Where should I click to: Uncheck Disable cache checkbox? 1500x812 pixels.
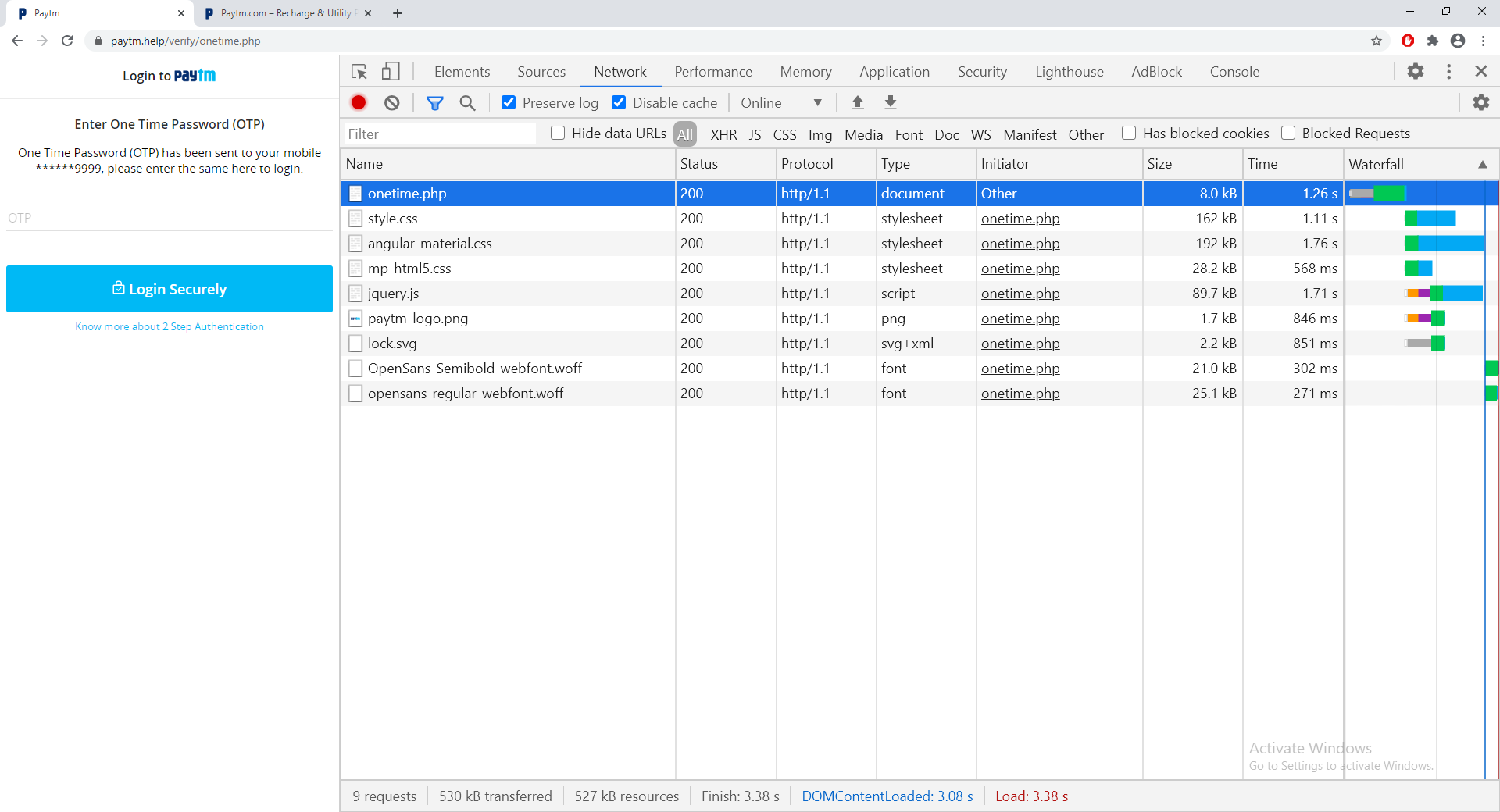(x=619, y=102)
